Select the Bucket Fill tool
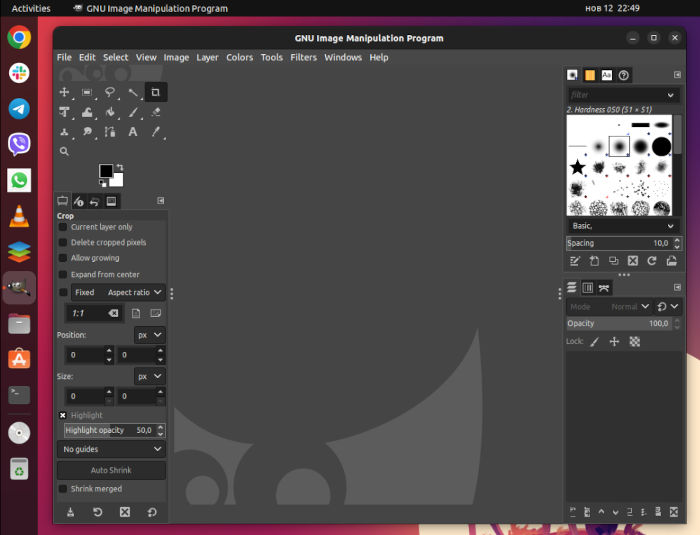Screen dimensions: 700x535 110,112
